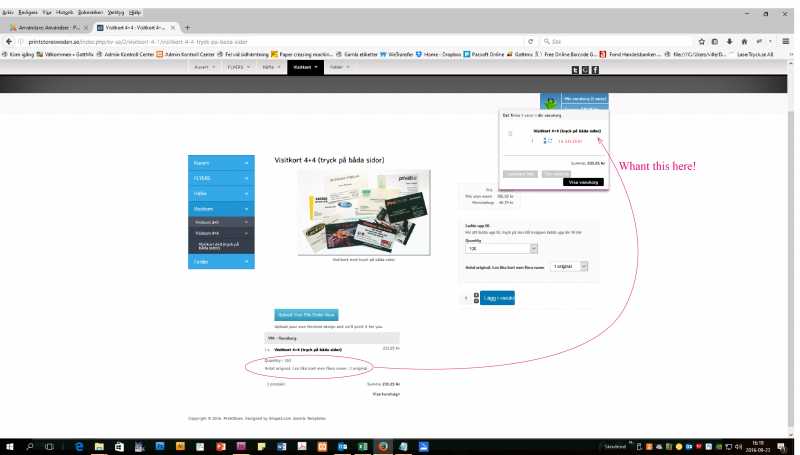Select Visitkort 4+0 in sidebar submenu
The height and width of the screenshot is (455, 800).
[x=221, y=222]
